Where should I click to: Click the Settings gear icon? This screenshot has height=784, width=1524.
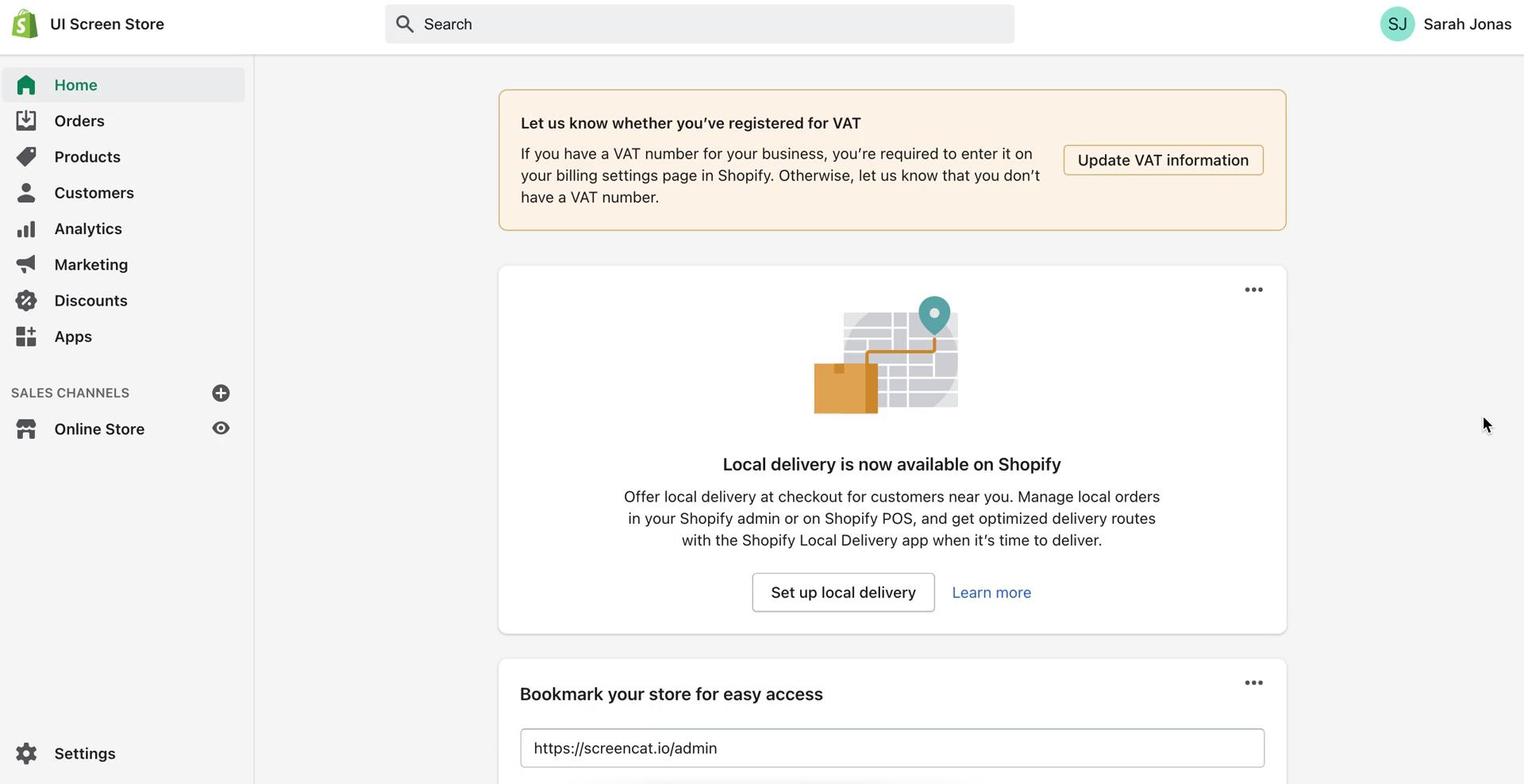pos(26,754)
